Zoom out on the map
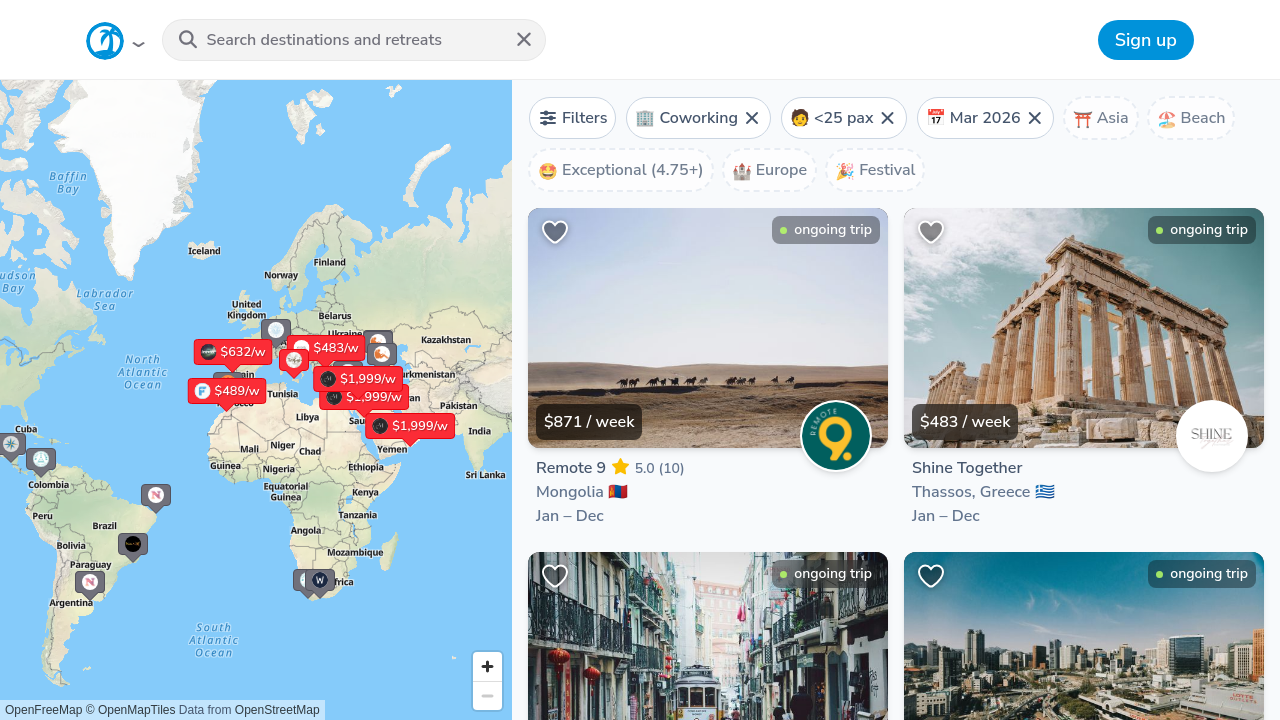The height and width of the screenshot is (720, 1280). tap(487, 696)
